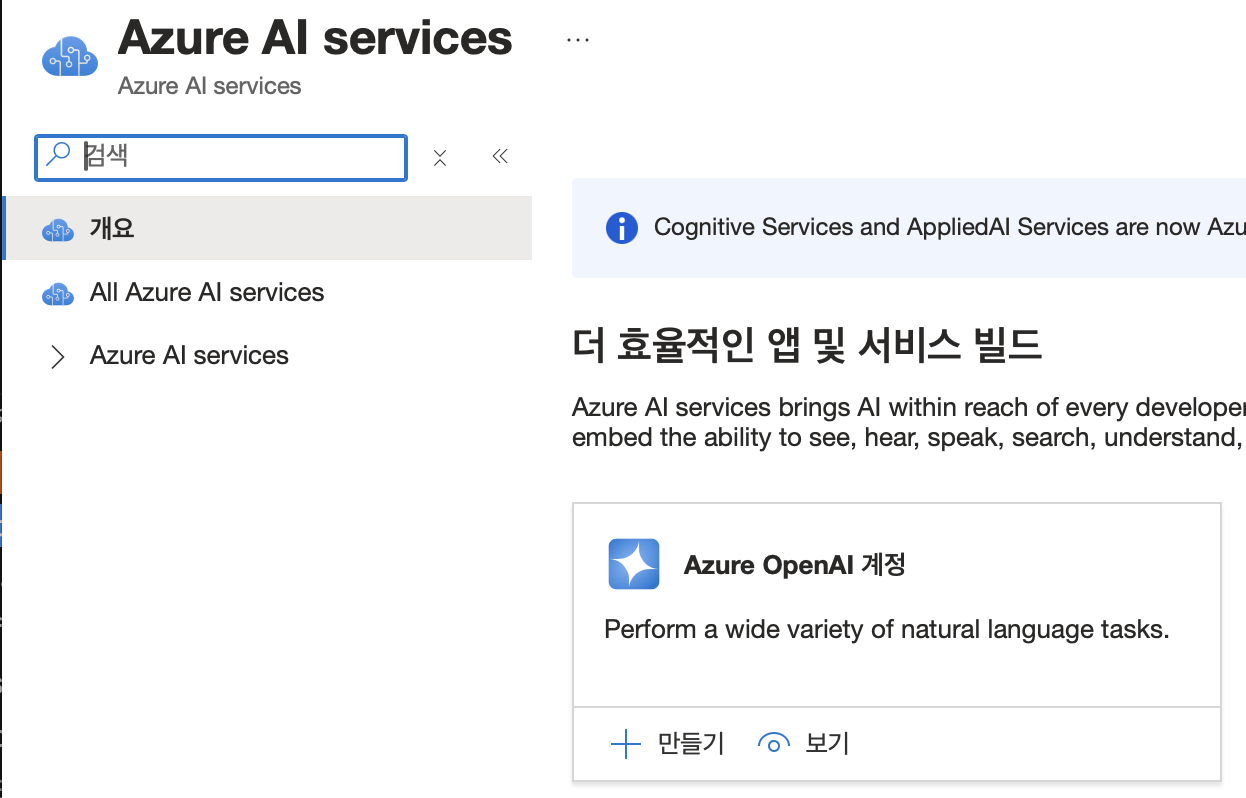1246x798 pixels.
Task: Open the ellipsis more options menu
Action: 578,39
